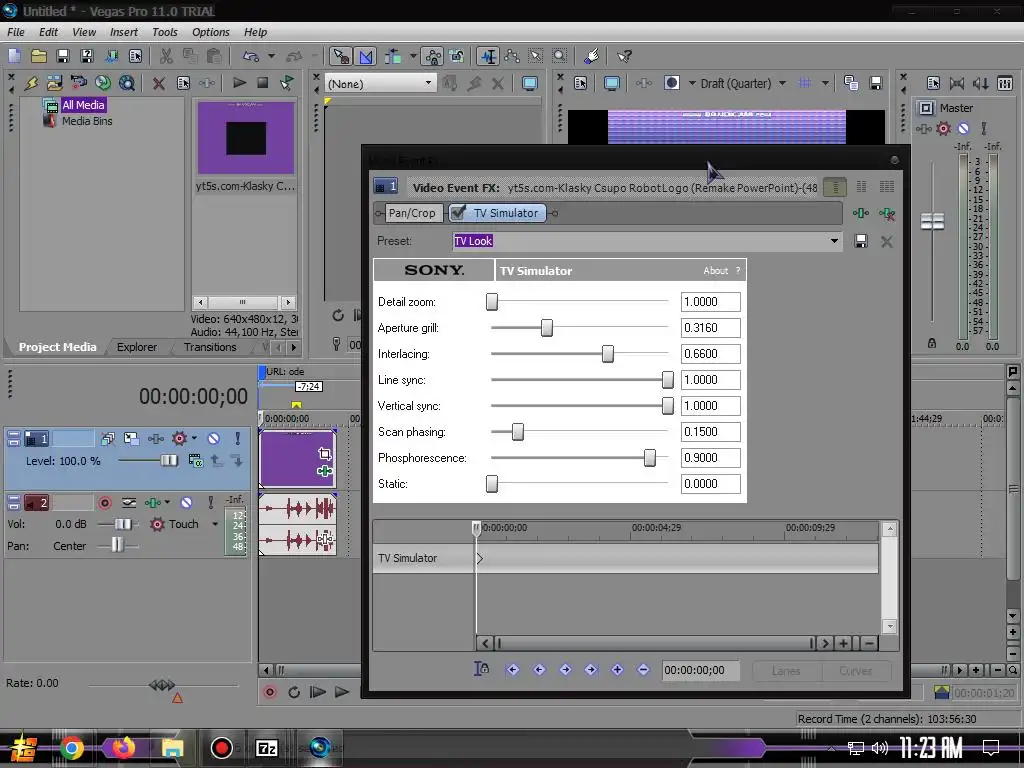This screenshot has width=1024, height=768.
Task: Click the Save Preset disk icon
Action: [x=861, y=242]
